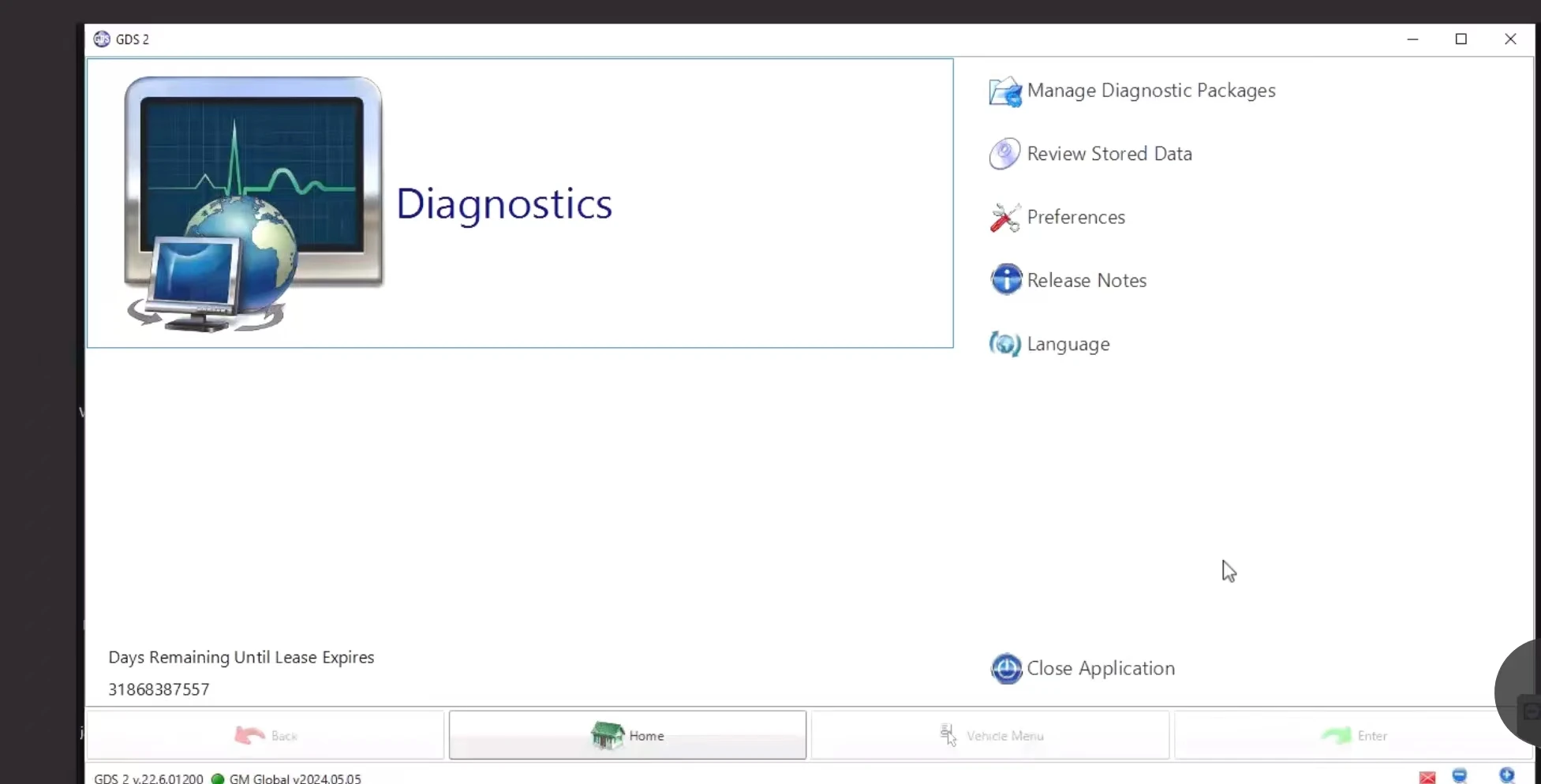
Task: Open the Preferences option
Action: click(x=1076, y=217)
